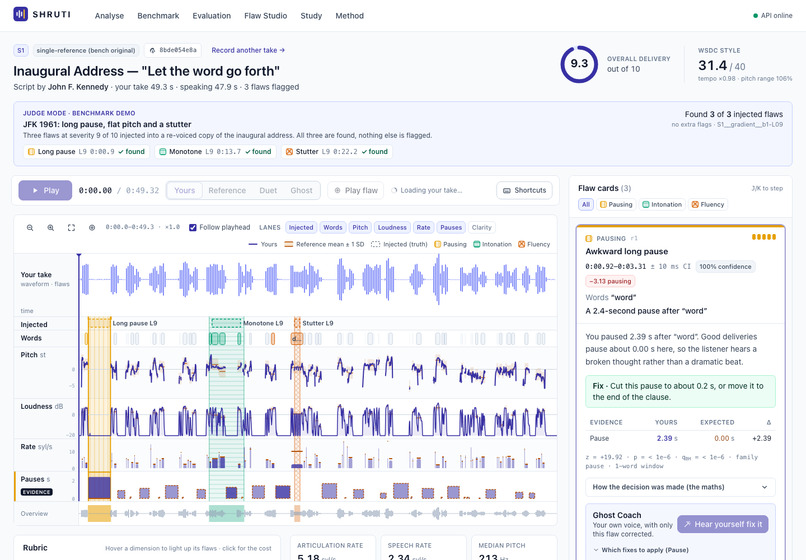Viewport: 806px width, 560px height.
Task: Click the Fluency legend icon above the waveform
Action: coord(522,244)
